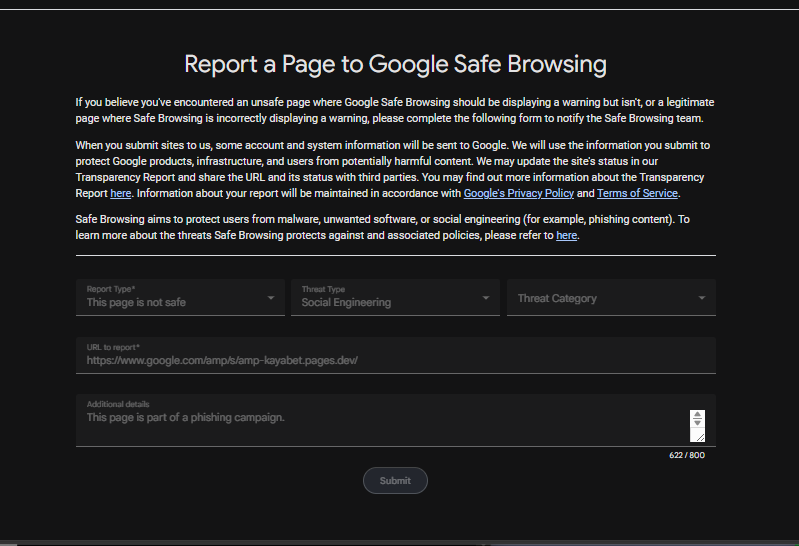The image size is (799, 546).
Task: Click the 'Report a Page to Google Safe Browsing' heading
Action: (x=395, y=65)
